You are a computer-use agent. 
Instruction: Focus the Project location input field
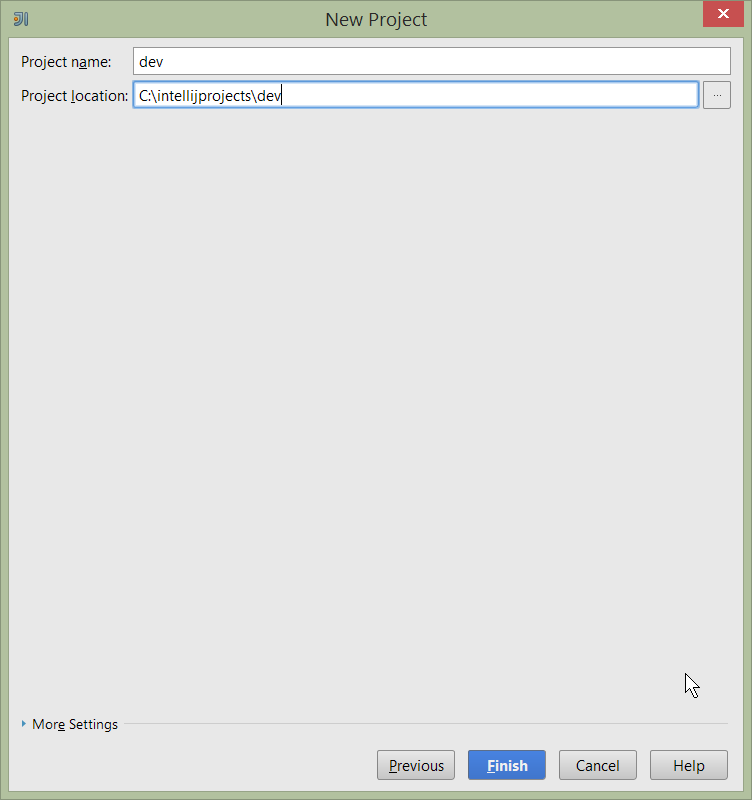(415, 95)
